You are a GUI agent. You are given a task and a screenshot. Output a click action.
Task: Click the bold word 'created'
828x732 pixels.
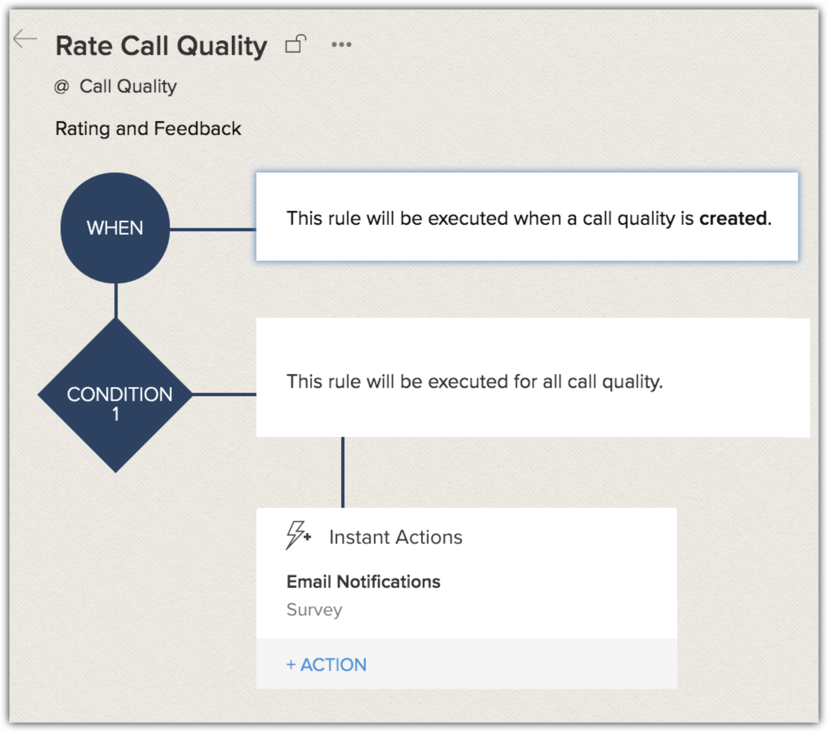pos(734,218)
